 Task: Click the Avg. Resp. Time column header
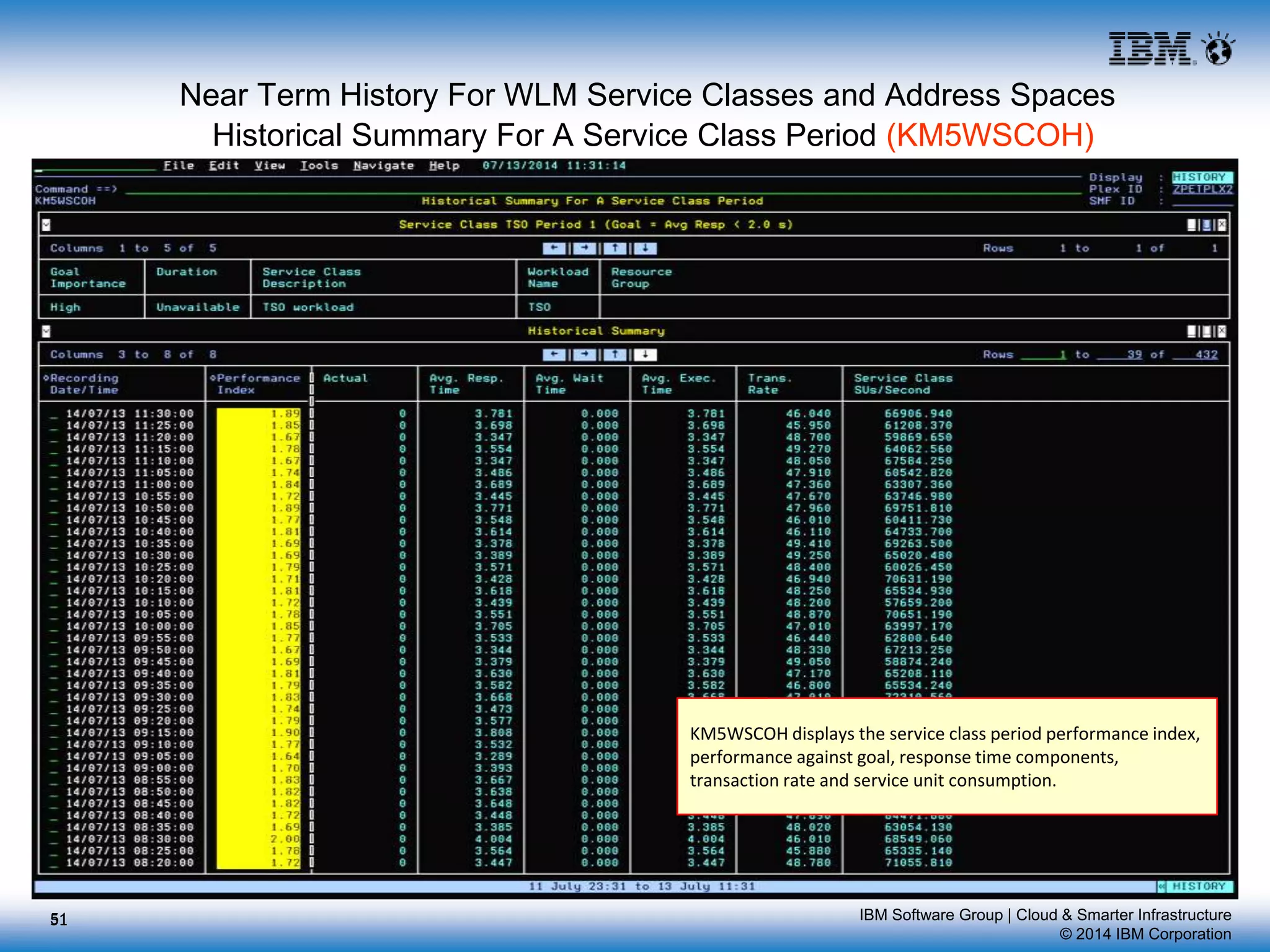(x=466, y=384)
